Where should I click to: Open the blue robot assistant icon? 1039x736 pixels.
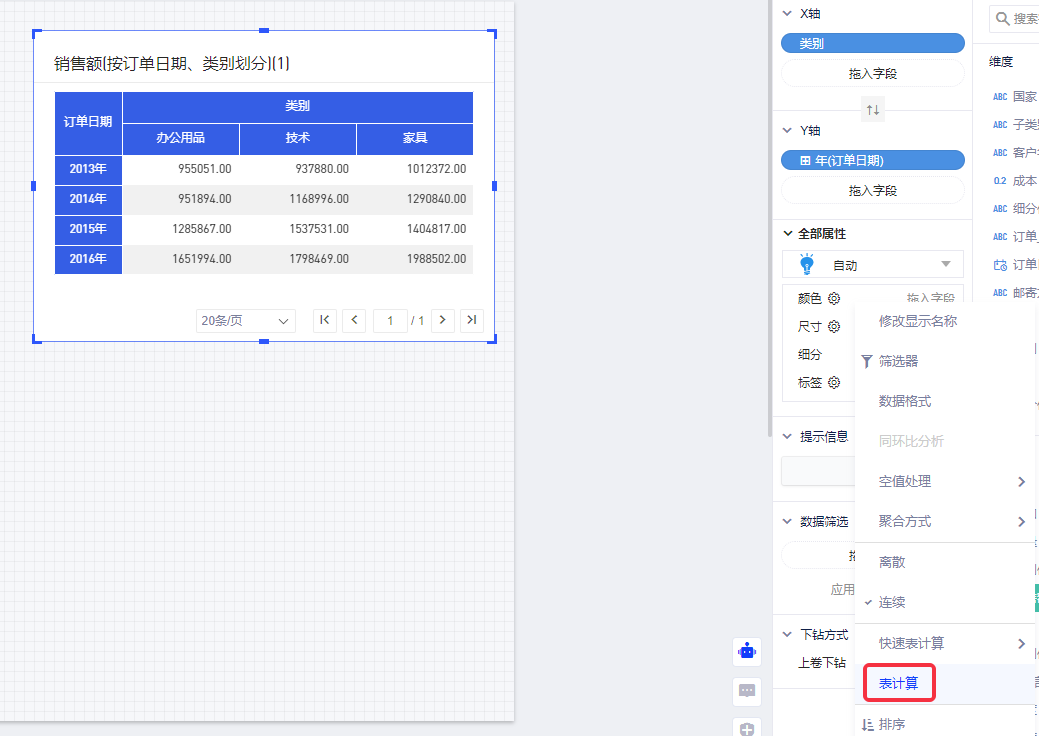click(747, 651)
